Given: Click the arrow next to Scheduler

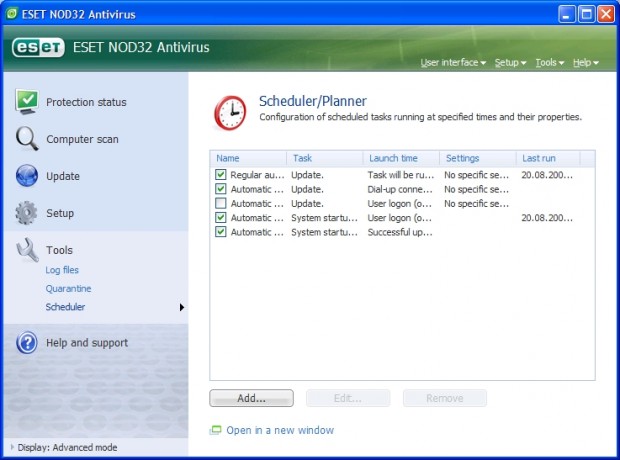Looking at the screenshot, I should point(181,307).
